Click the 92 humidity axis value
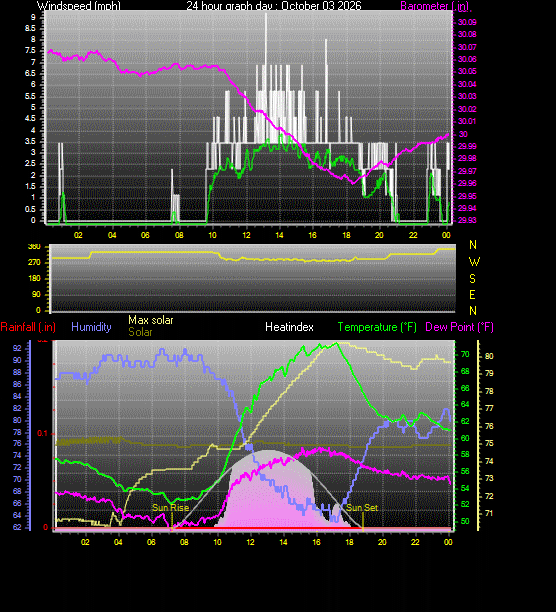Image resolution: width=556 pixels, height=612 pixels. click(17, 349)
